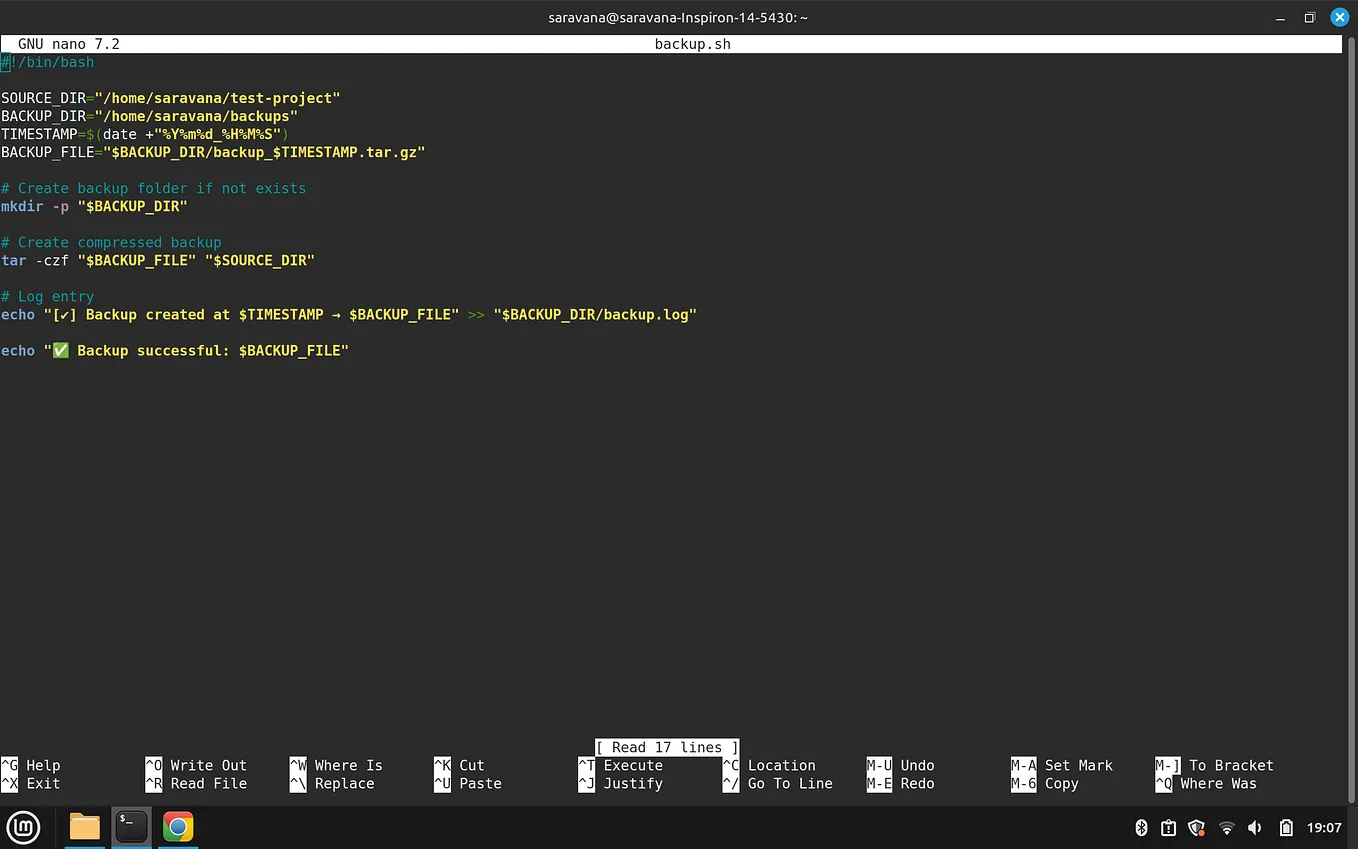Mute audio using the volume tray icon
Screen dimensions: 1358x849
point(1255,828)
